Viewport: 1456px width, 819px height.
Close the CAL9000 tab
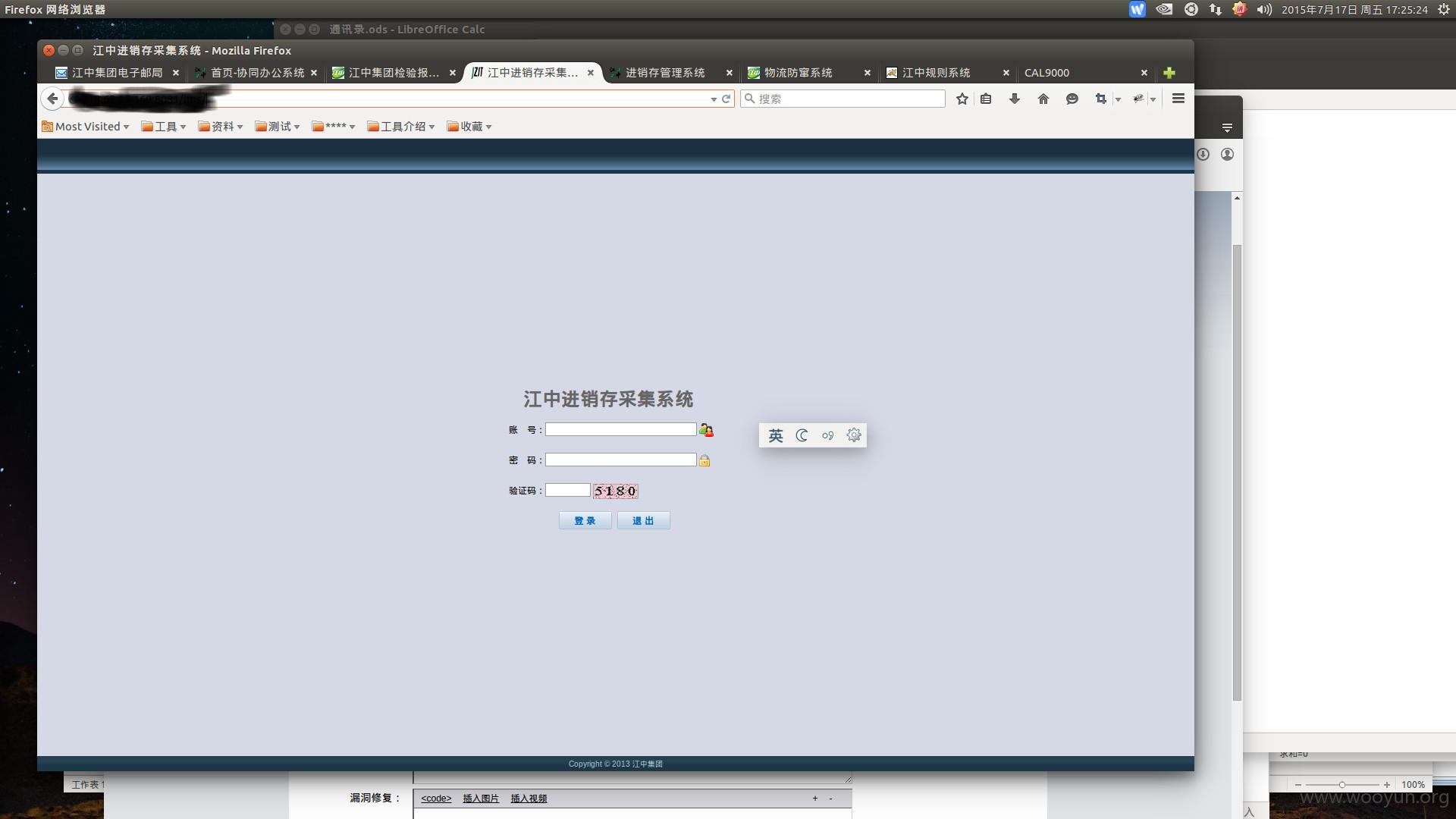[1144, 73]
